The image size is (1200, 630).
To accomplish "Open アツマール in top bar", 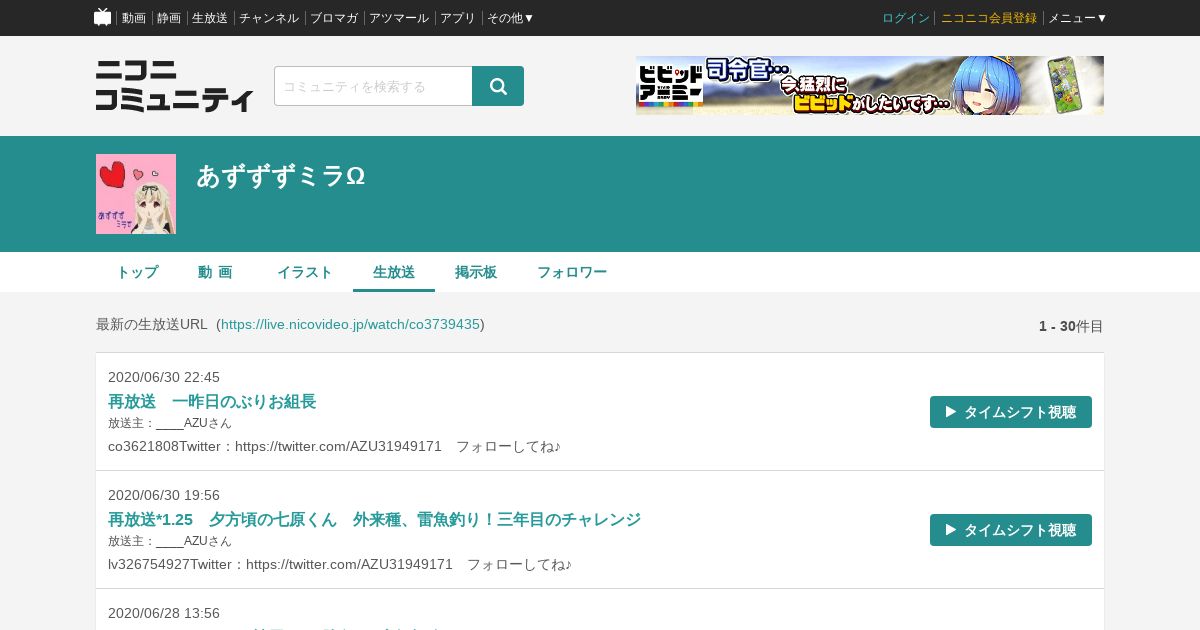I will coord(399,18).
